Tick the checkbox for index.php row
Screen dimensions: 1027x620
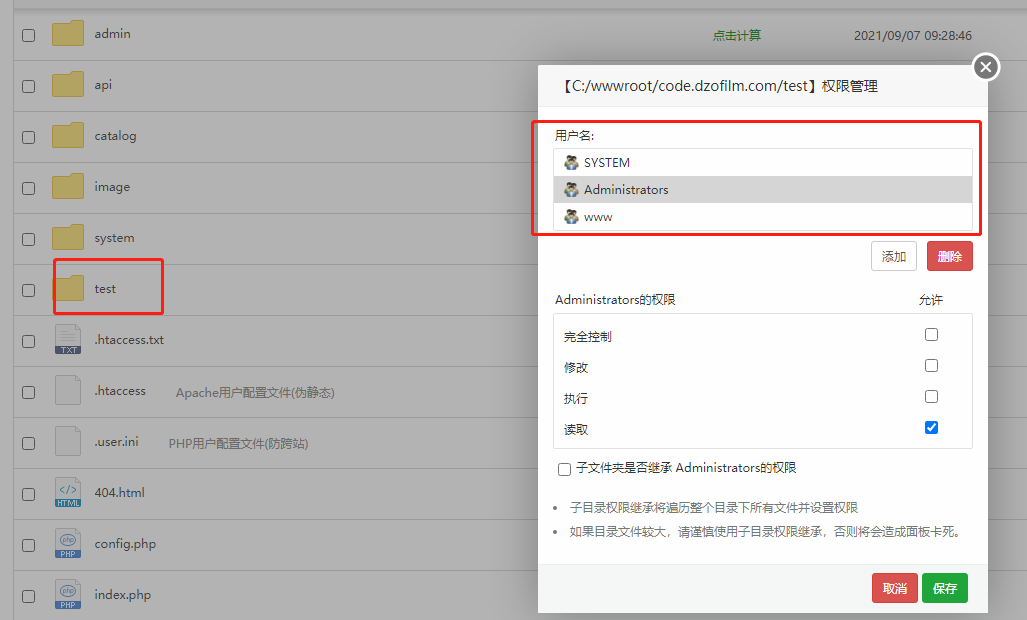pos(29,597)
